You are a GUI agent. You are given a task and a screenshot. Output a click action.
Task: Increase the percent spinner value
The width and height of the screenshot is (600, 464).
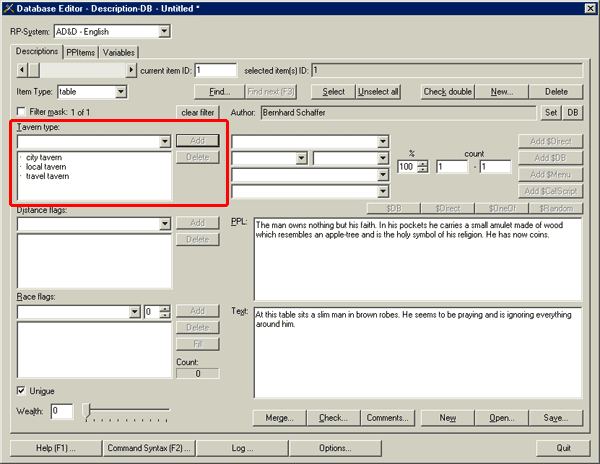click(422, 163)
